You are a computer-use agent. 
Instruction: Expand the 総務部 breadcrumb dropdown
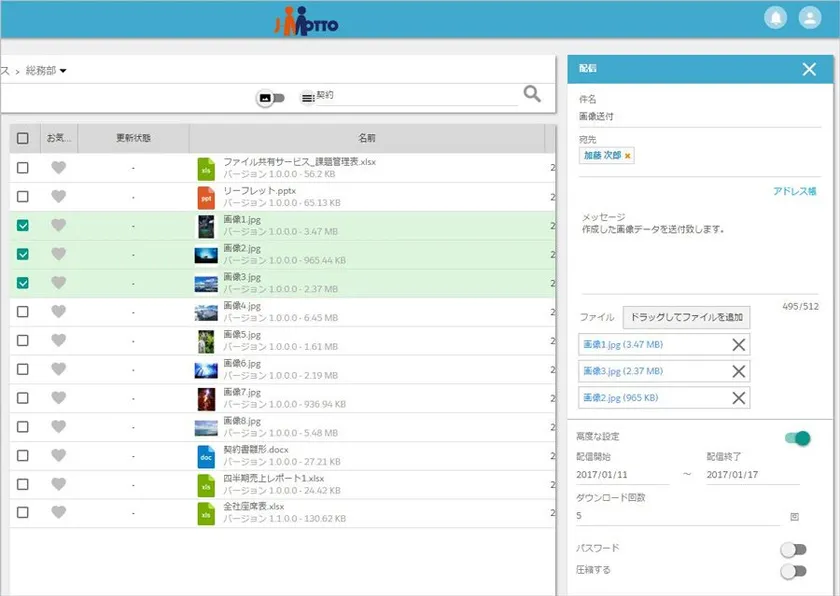tap(63, 71)
